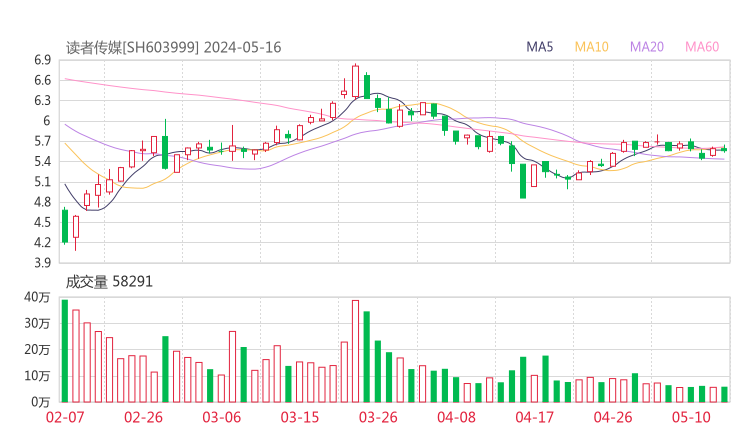Click the 4.5 price axis label

tap(42, 222)
